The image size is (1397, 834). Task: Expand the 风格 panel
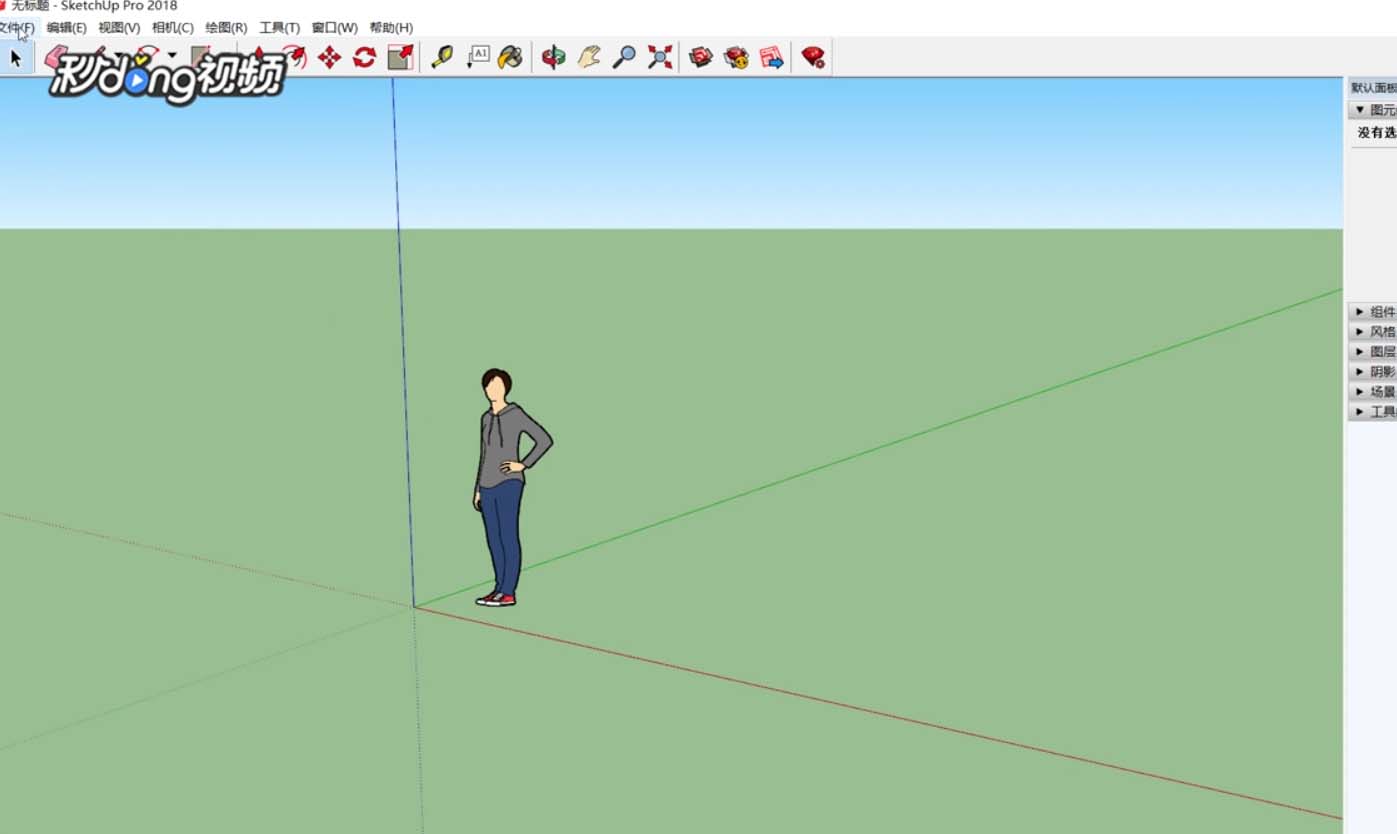(x=1374, y=332)
